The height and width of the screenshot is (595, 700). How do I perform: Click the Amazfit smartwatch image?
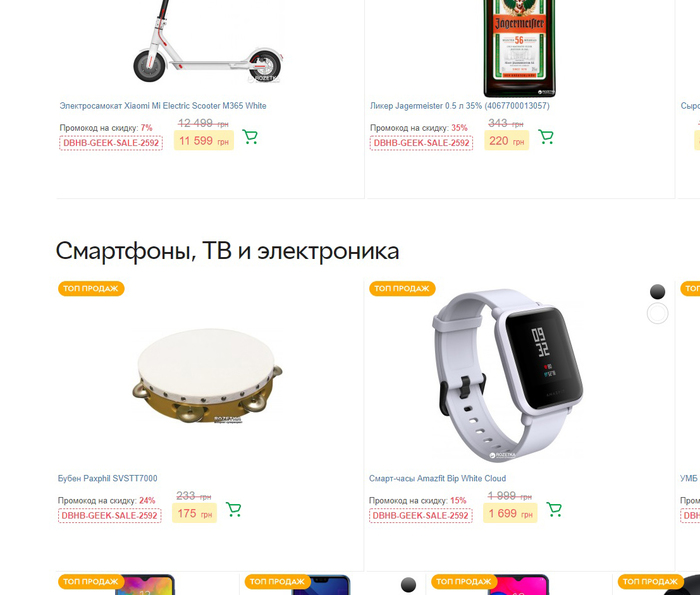tap(508, 375)
